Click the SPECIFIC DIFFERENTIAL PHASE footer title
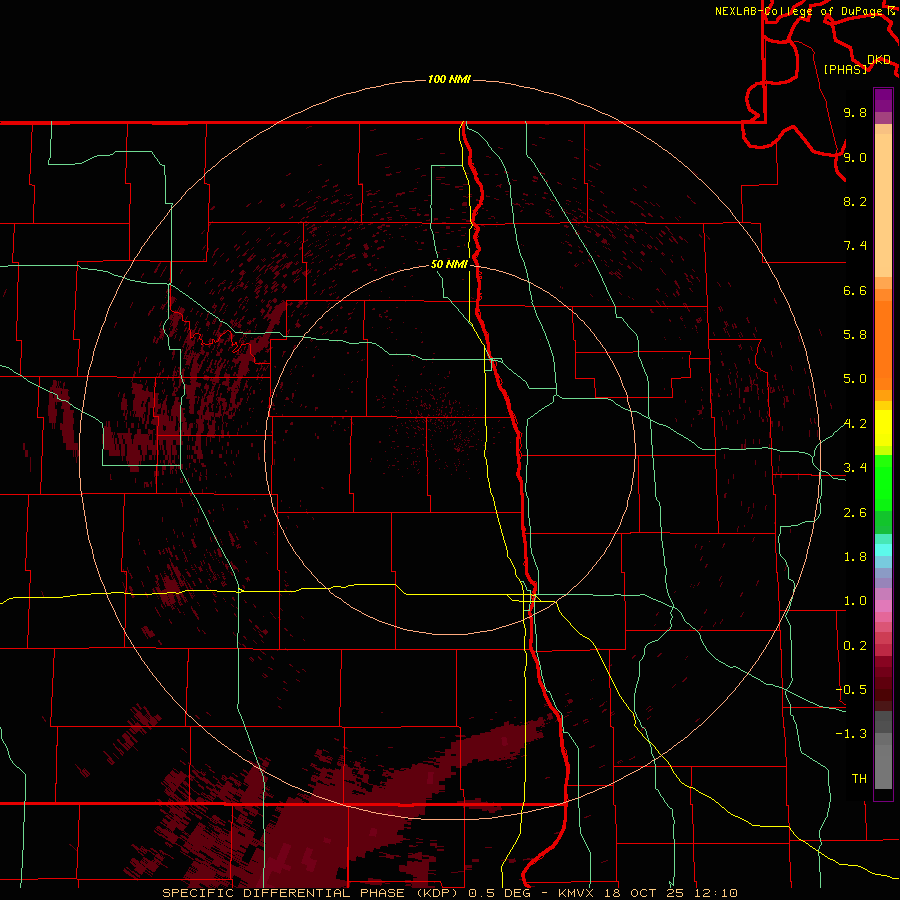 tap(282, 893)
